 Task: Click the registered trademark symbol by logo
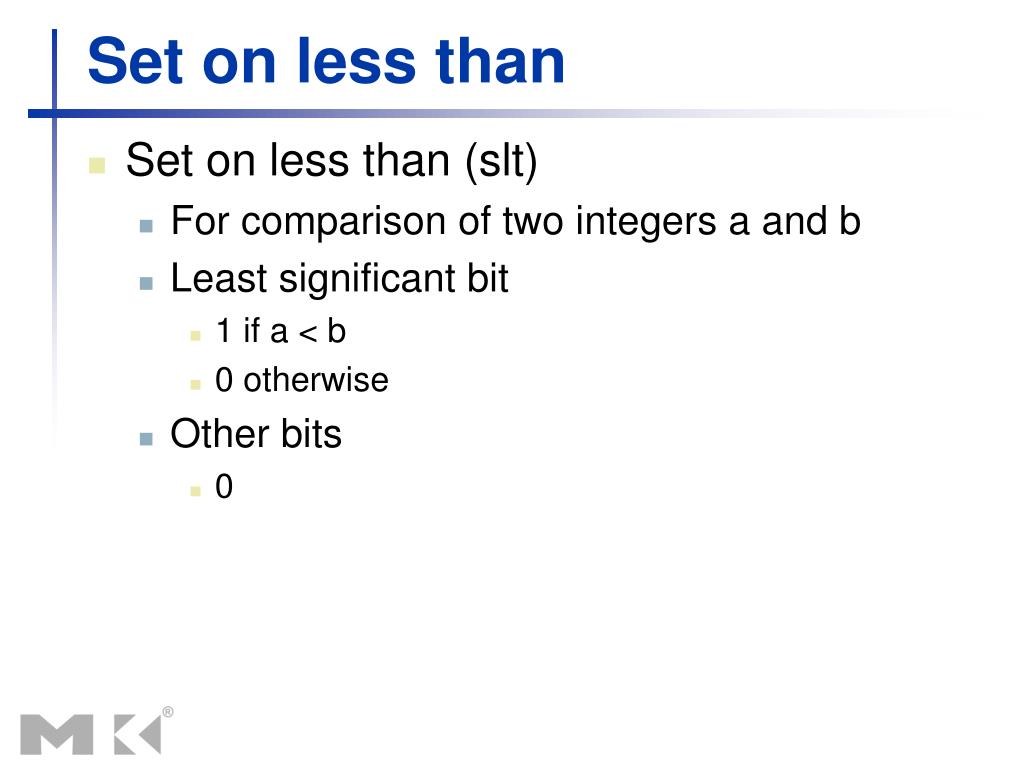[168, 712]
